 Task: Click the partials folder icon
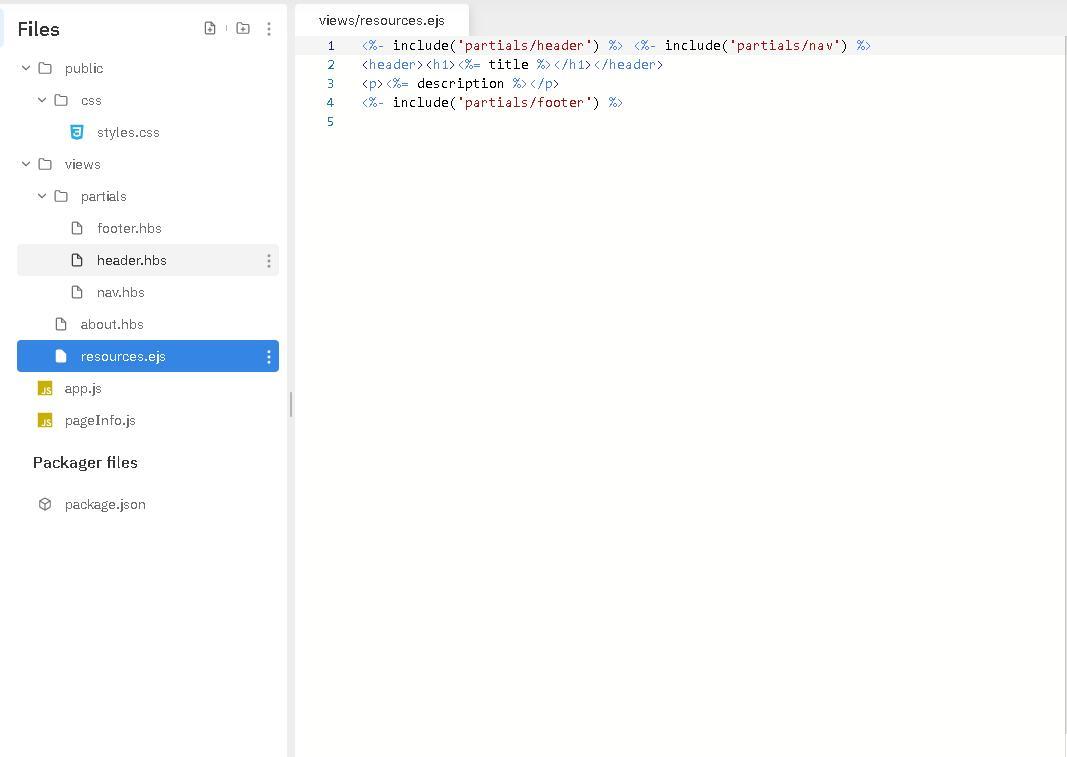(61, 196)
